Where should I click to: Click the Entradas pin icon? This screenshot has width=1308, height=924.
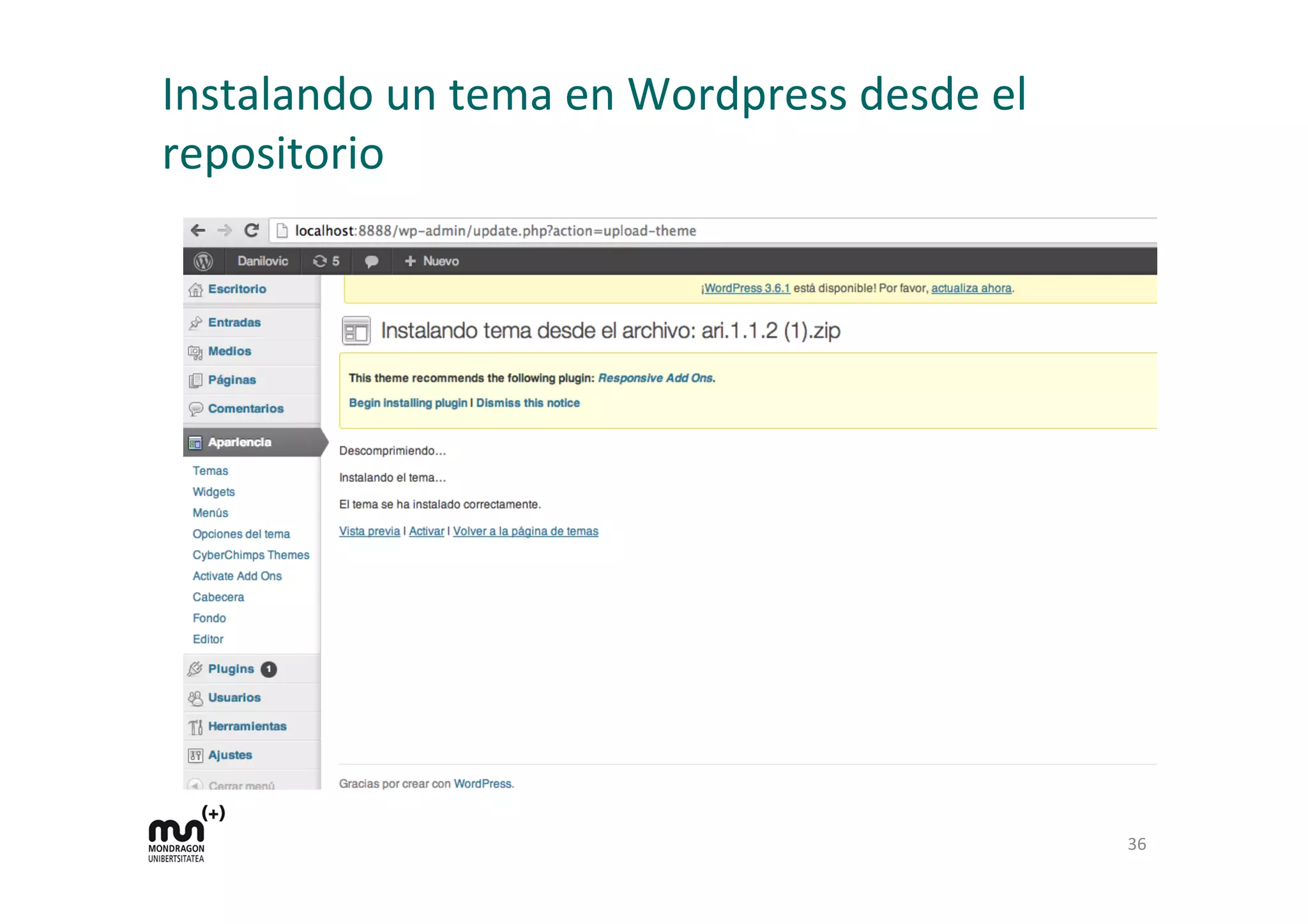195,323
